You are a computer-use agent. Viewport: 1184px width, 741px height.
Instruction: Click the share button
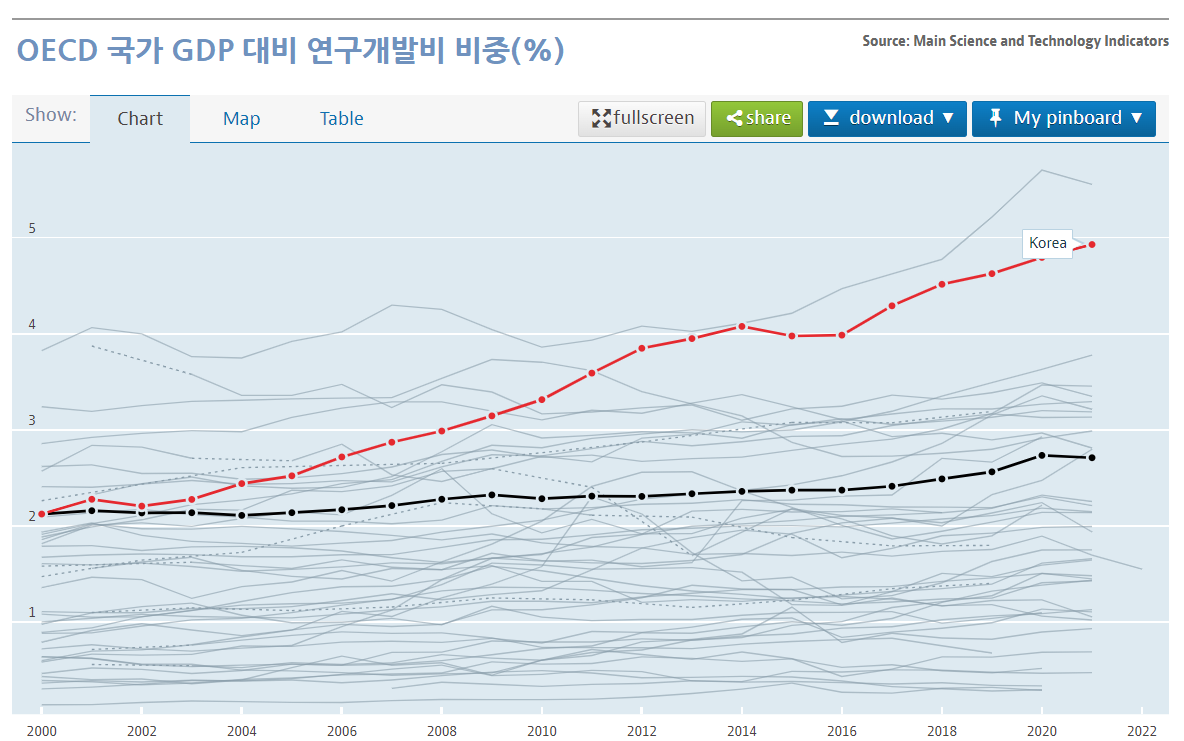click(x=757, y=118)
